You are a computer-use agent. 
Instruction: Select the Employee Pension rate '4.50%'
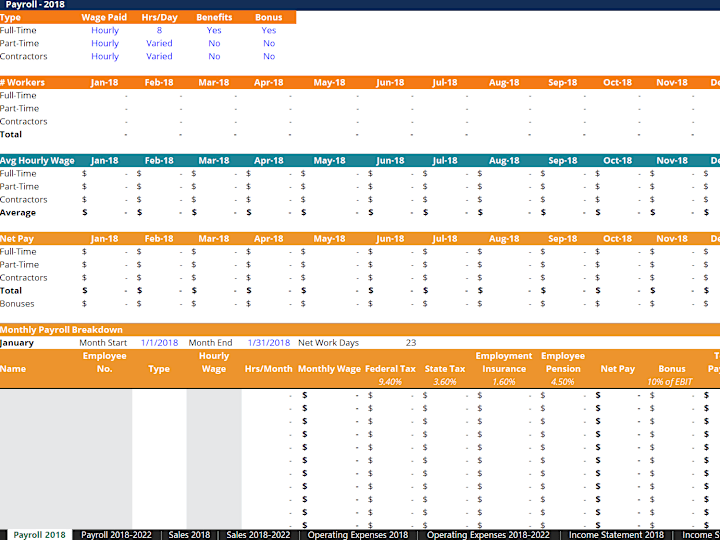(562, 382)
